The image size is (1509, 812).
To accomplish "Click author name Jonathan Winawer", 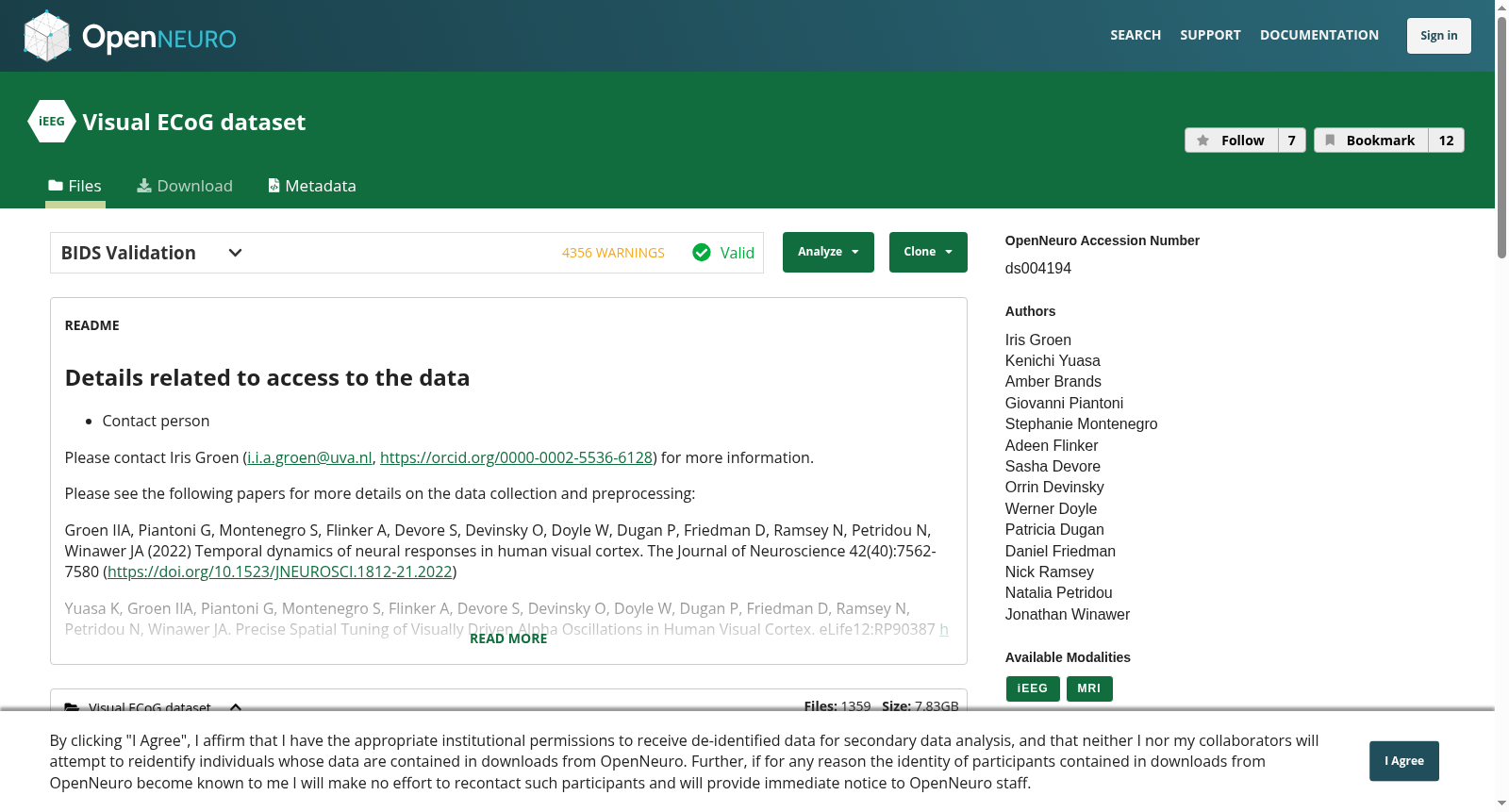I will pos(1068,614).
